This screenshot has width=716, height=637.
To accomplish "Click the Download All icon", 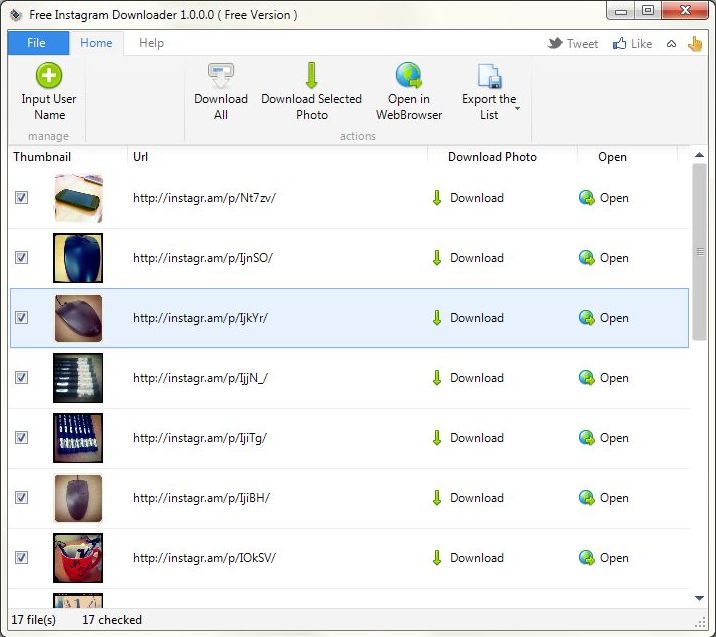I will [221, 75].
